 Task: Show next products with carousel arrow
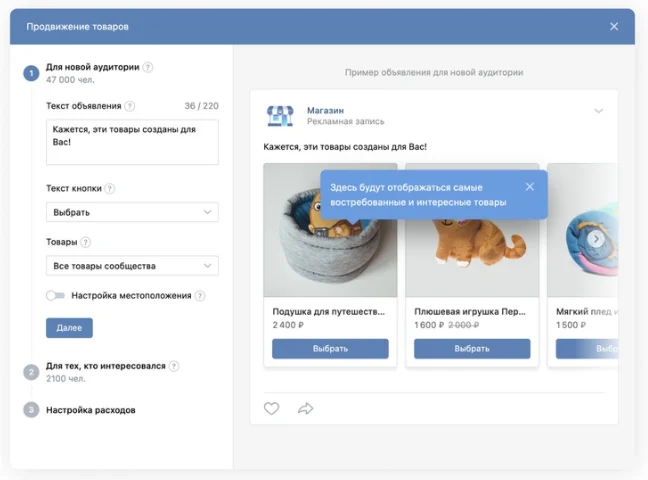[x=596, y=239]
